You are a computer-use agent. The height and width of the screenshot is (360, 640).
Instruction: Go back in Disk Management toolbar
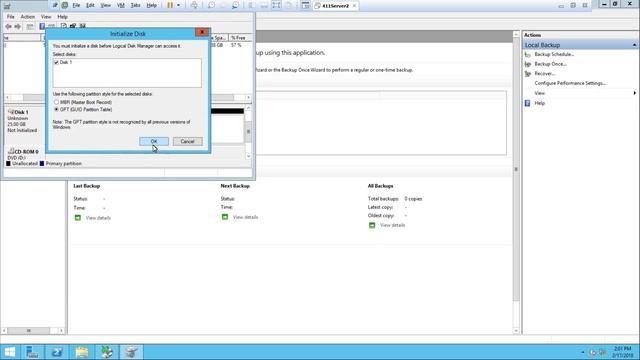(x=8, y=26)
